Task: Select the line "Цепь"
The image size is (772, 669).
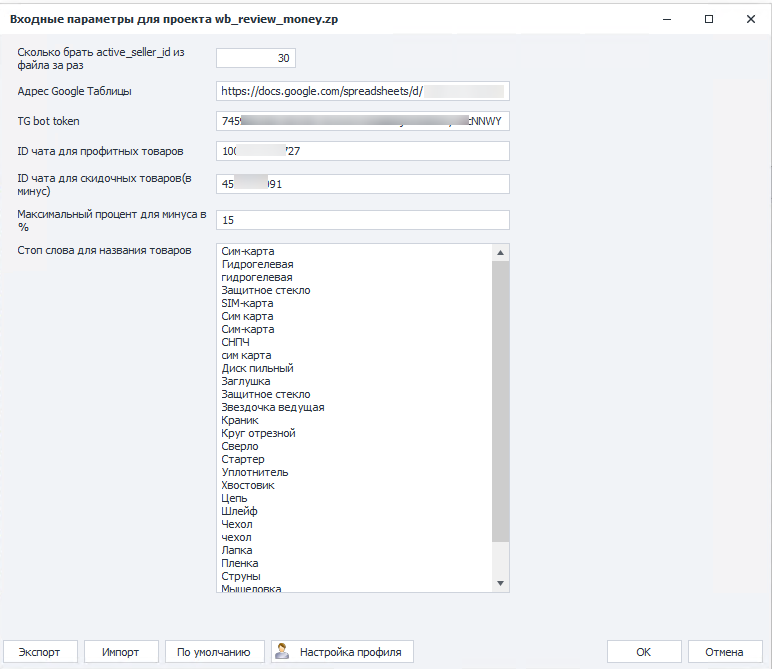Action: 234,498
